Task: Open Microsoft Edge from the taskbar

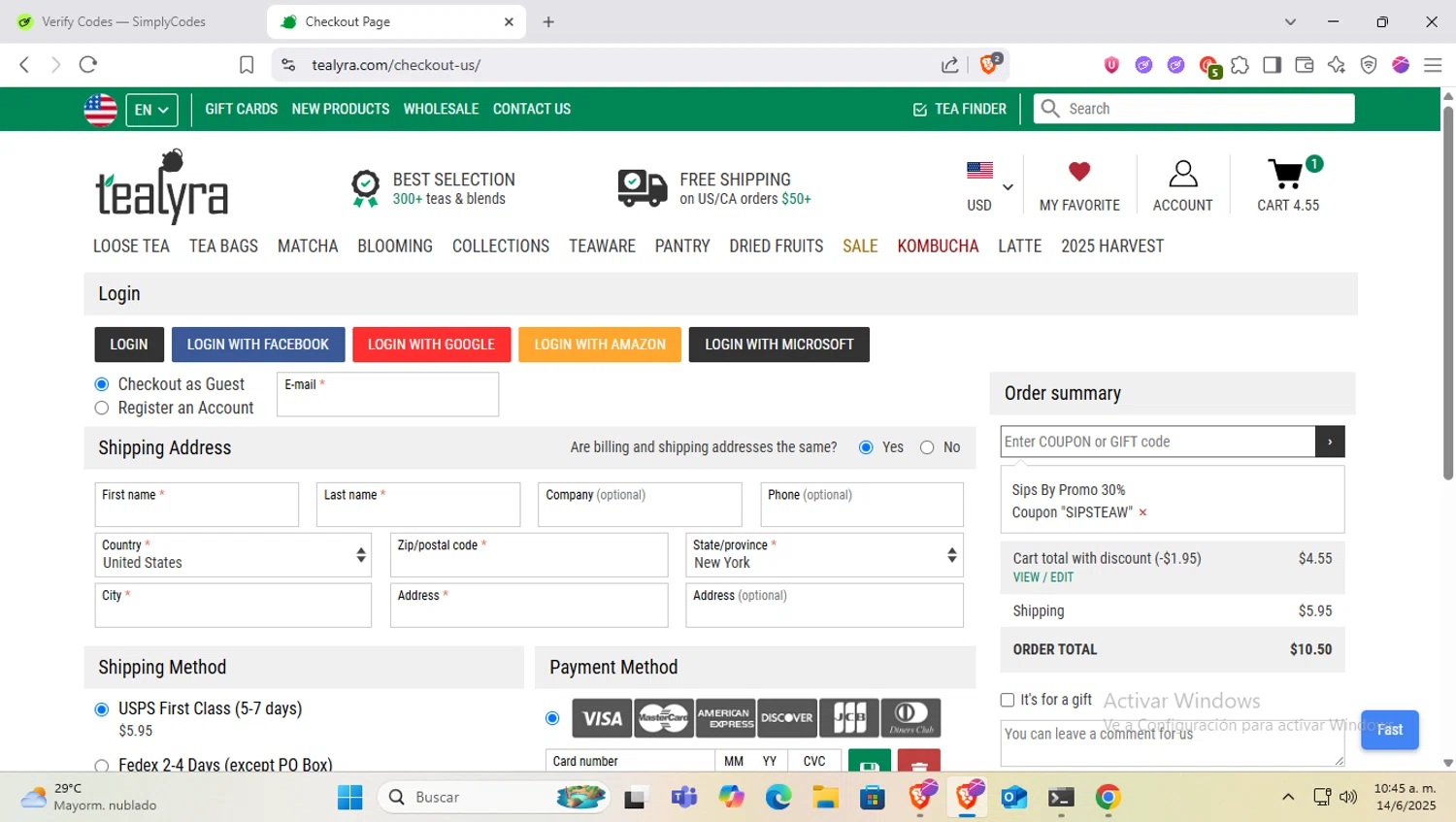Action: (778, 798)
